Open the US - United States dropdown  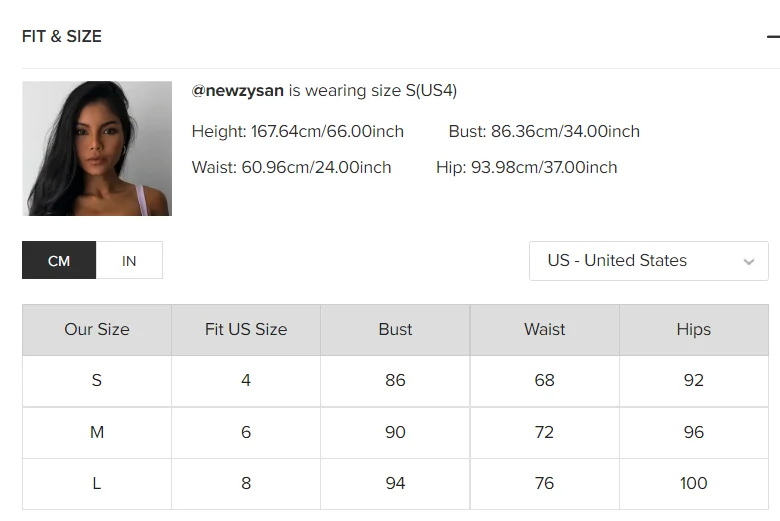648,261
